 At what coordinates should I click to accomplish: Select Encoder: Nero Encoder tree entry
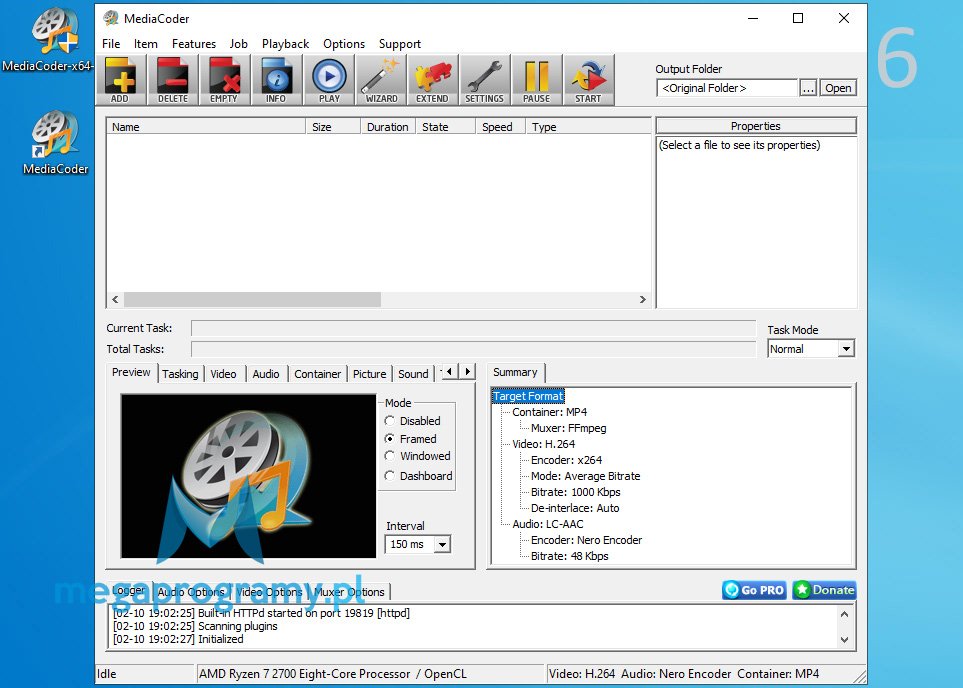587,540
